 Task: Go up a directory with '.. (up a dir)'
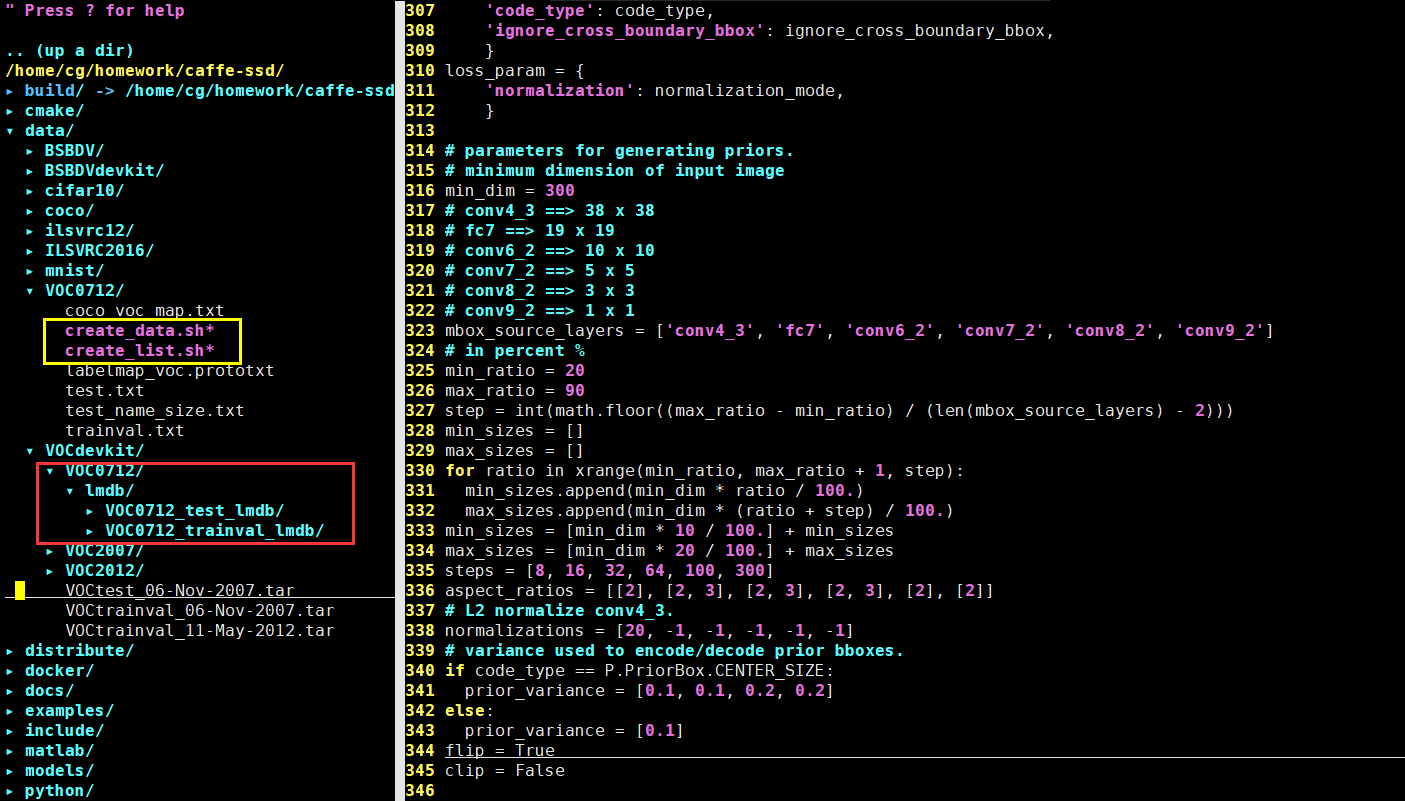70,51
